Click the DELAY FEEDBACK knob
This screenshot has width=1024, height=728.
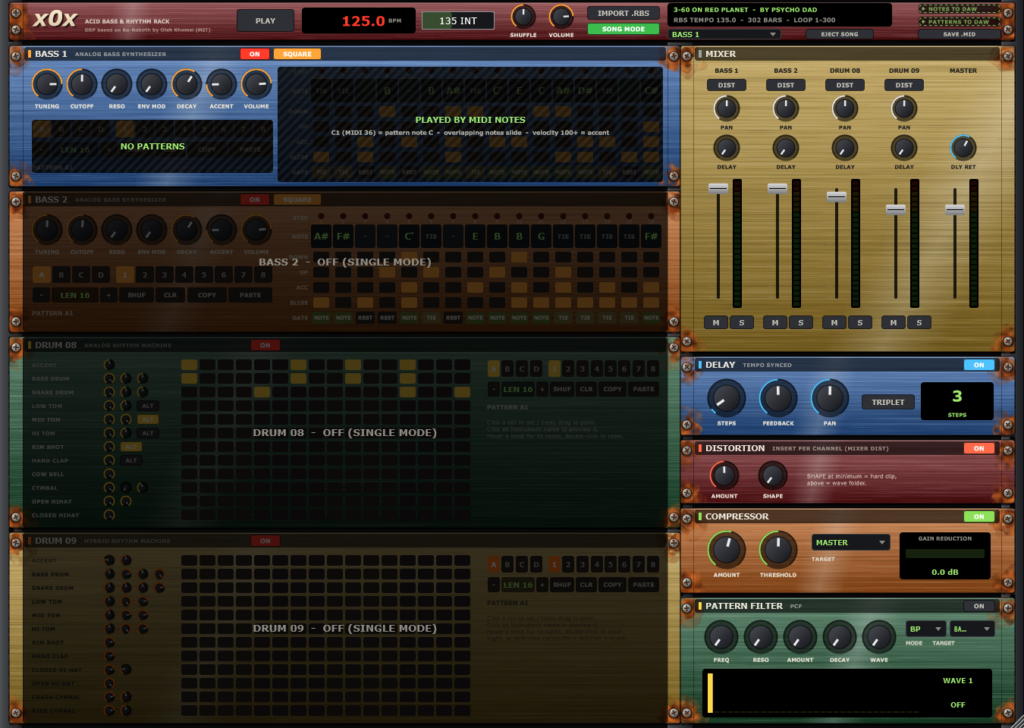(x=778, y=398)
